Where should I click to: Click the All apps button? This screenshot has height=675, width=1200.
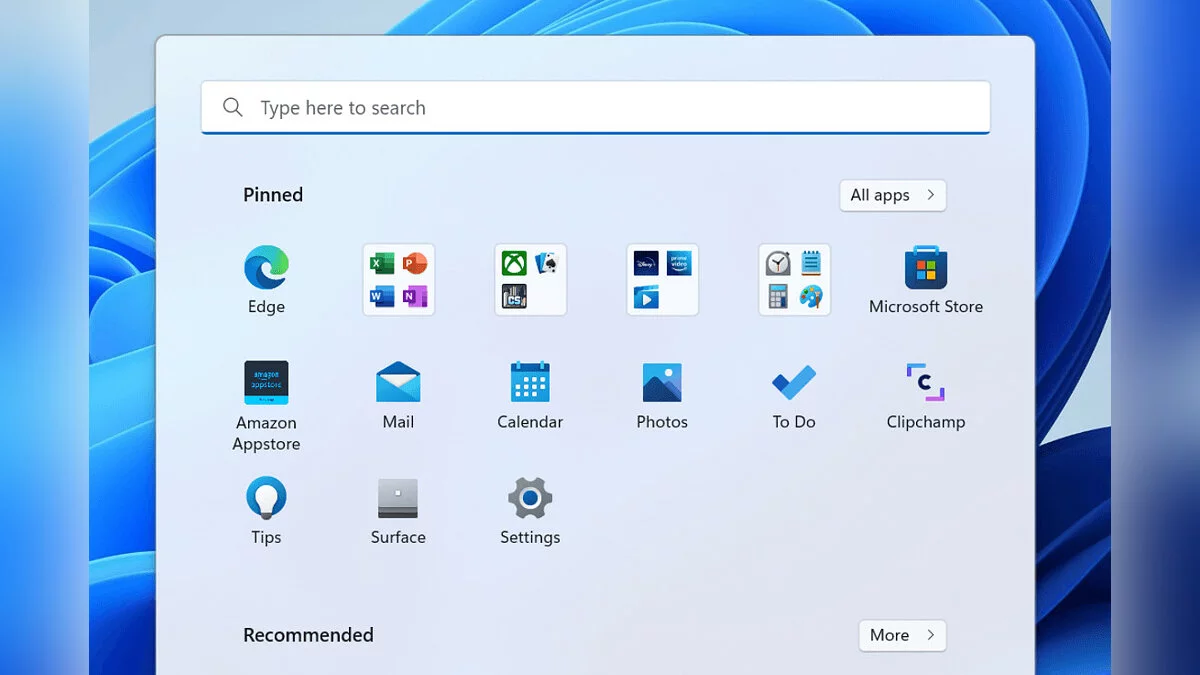(892, 195)
